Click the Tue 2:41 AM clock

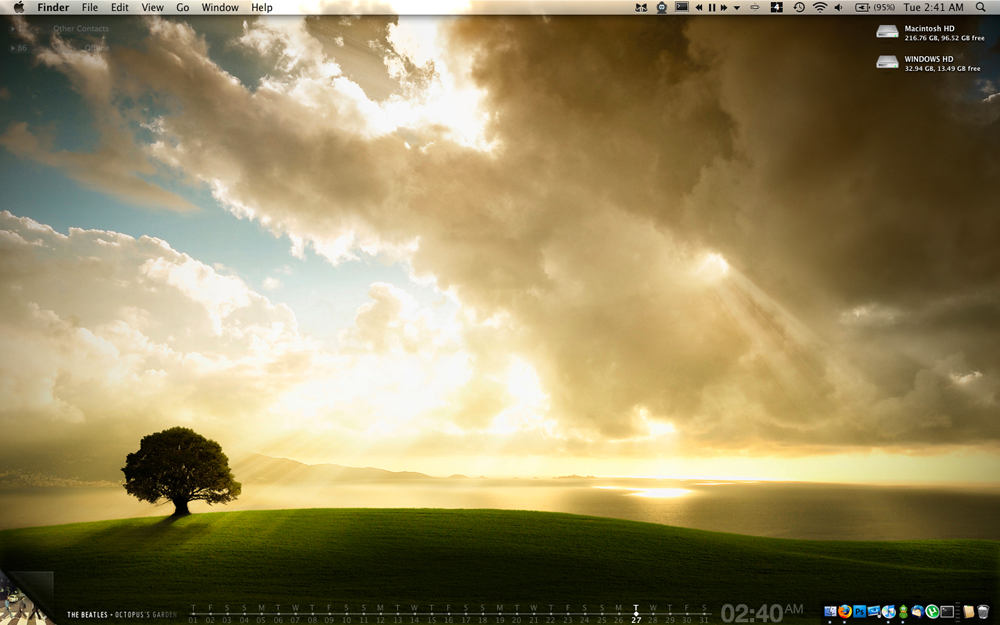[934, 8]
